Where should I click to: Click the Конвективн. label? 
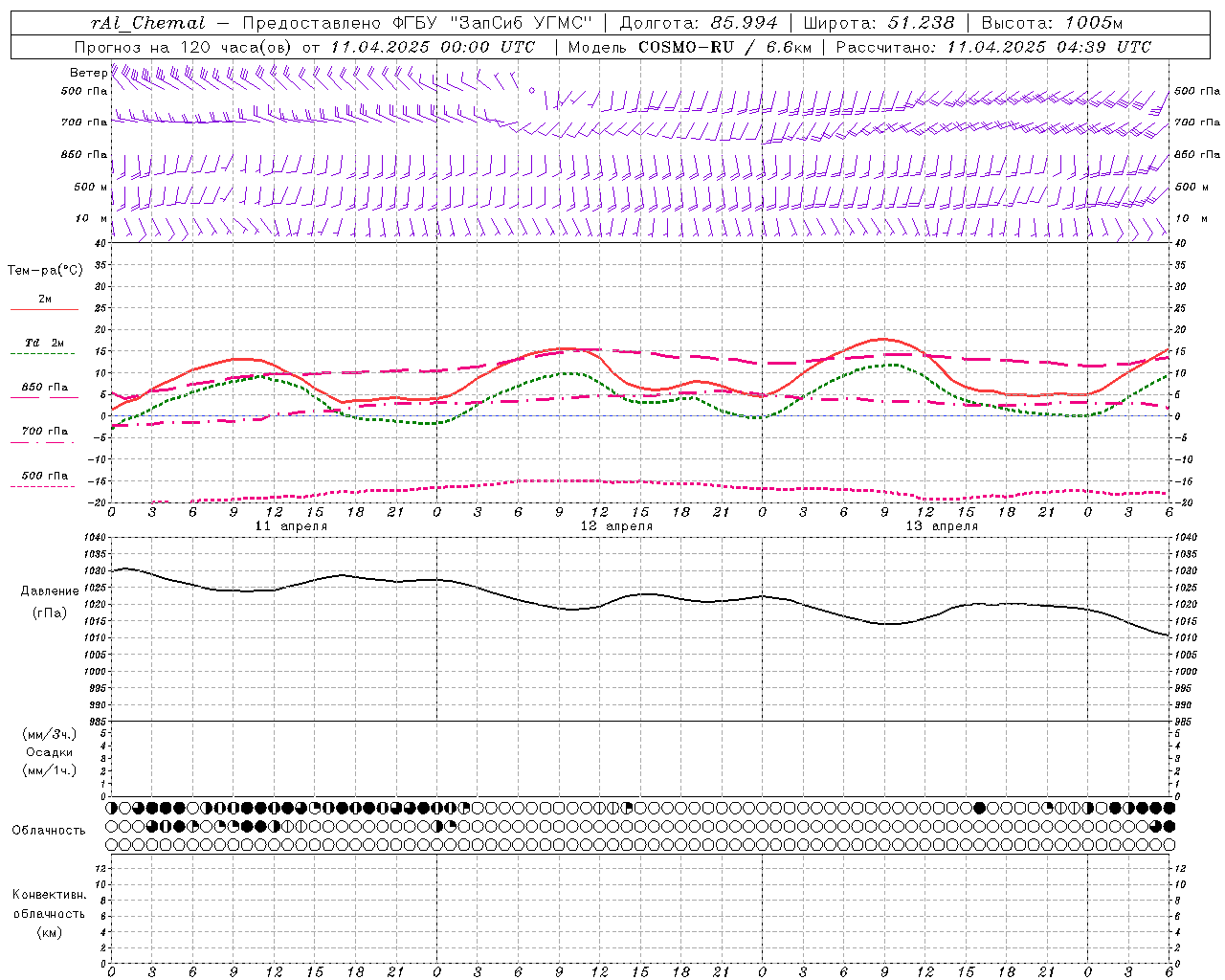click(49, 895)
